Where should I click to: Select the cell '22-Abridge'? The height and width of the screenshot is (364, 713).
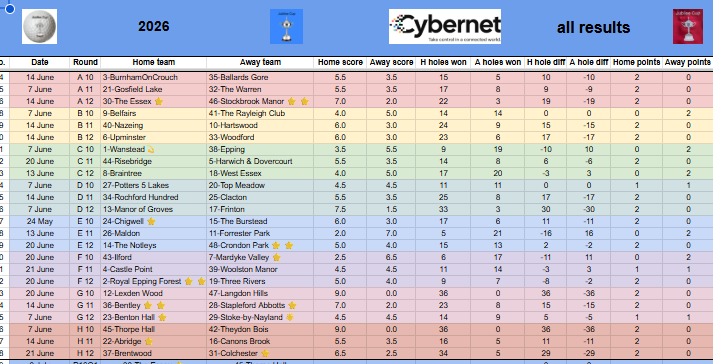pyautogui.click(x=154, y=342)
